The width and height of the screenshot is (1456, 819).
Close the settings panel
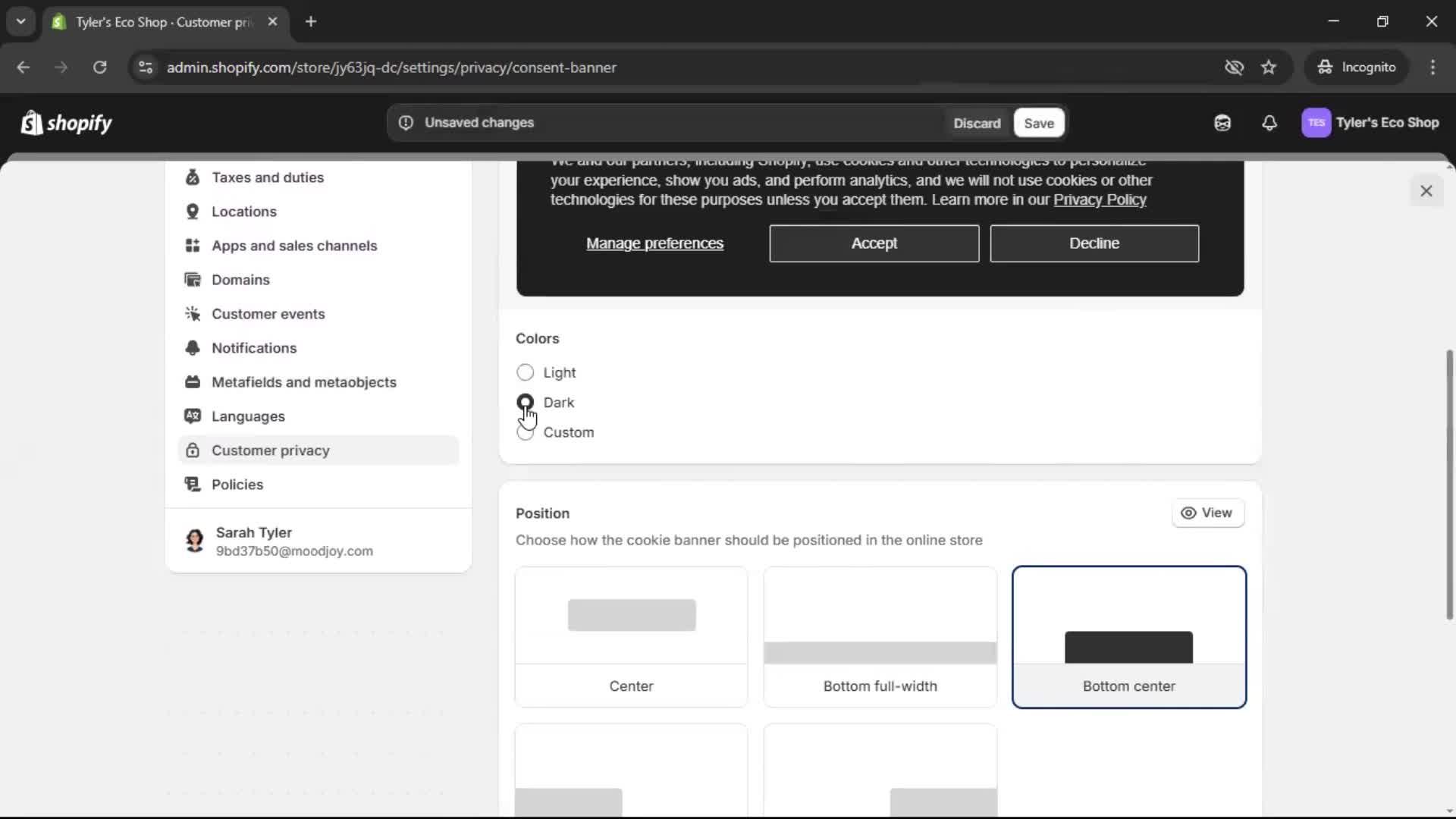click(1426, 191)
